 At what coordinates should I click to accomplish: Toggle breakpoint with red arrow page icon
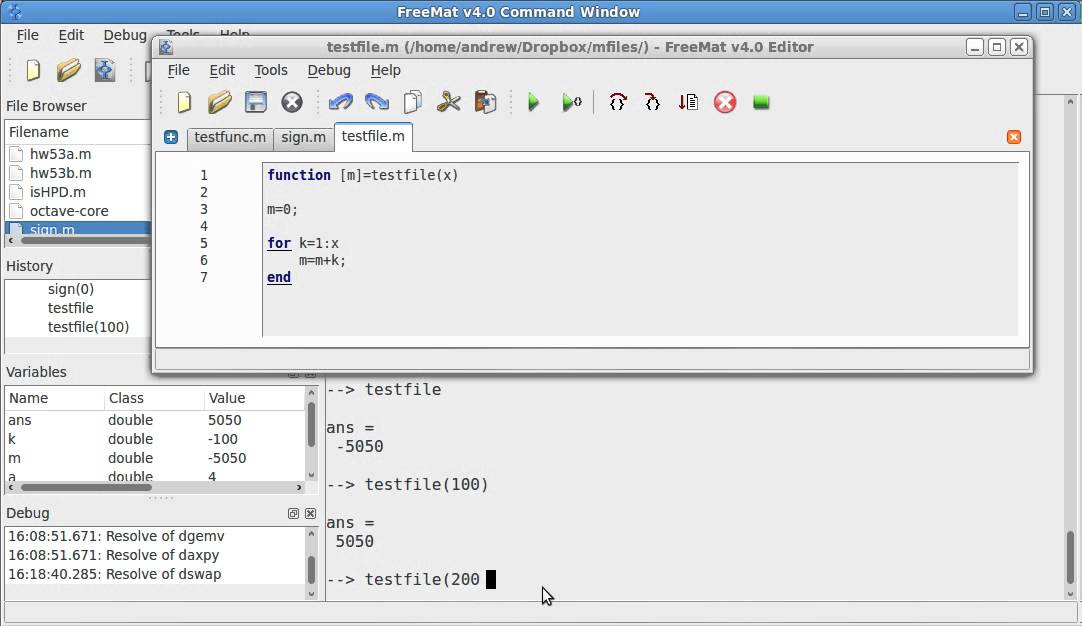click(x=688, y=103)
